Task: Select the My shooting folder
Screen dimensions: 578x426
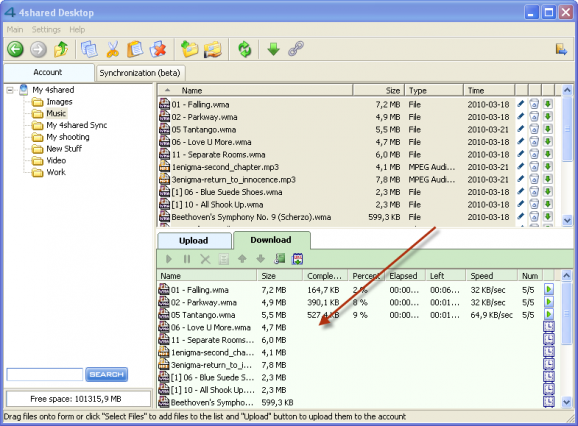Action: (x=68, y=137)
